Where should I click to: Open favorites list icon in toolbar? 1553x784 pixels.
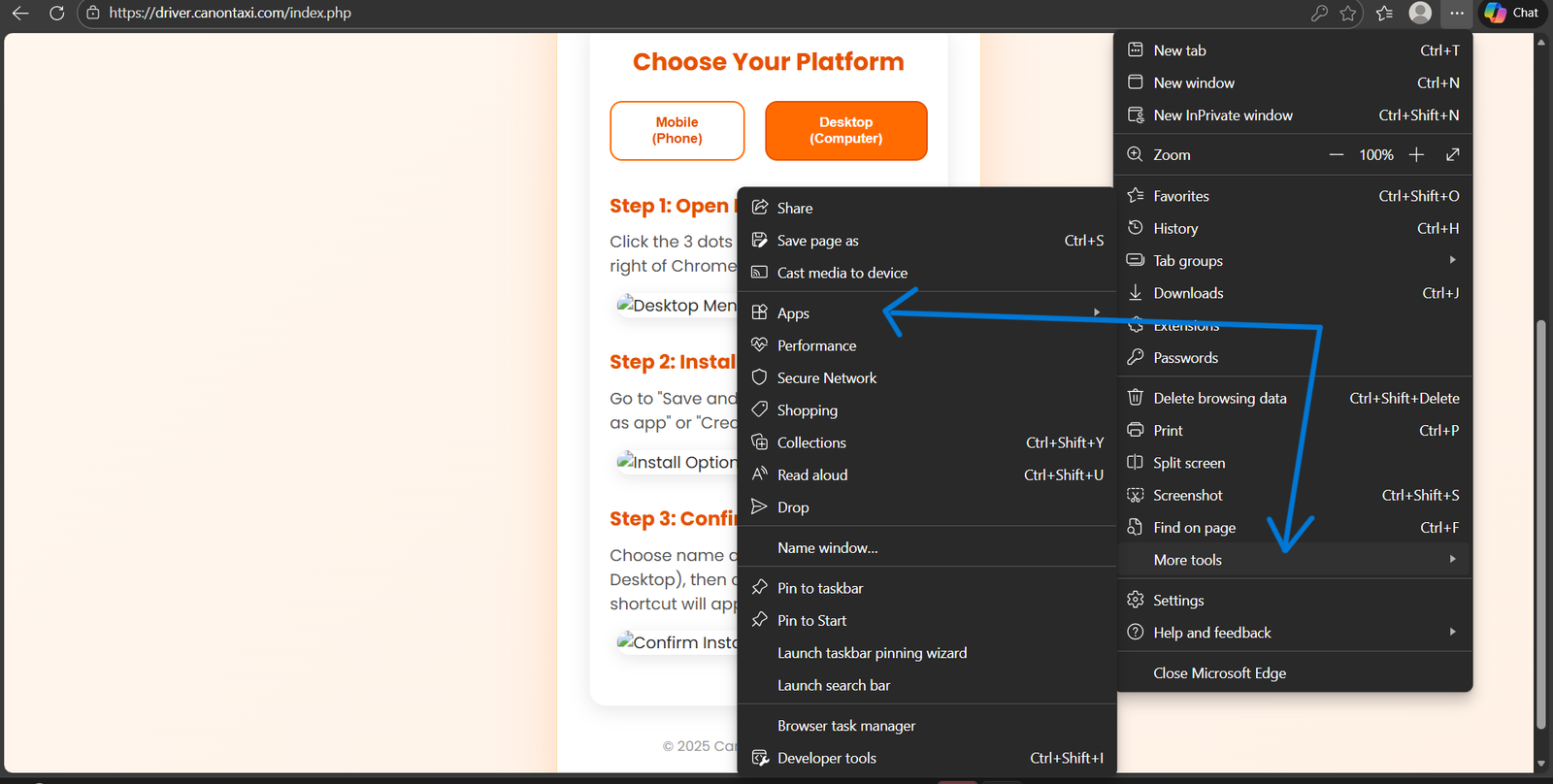point(1385,13)
